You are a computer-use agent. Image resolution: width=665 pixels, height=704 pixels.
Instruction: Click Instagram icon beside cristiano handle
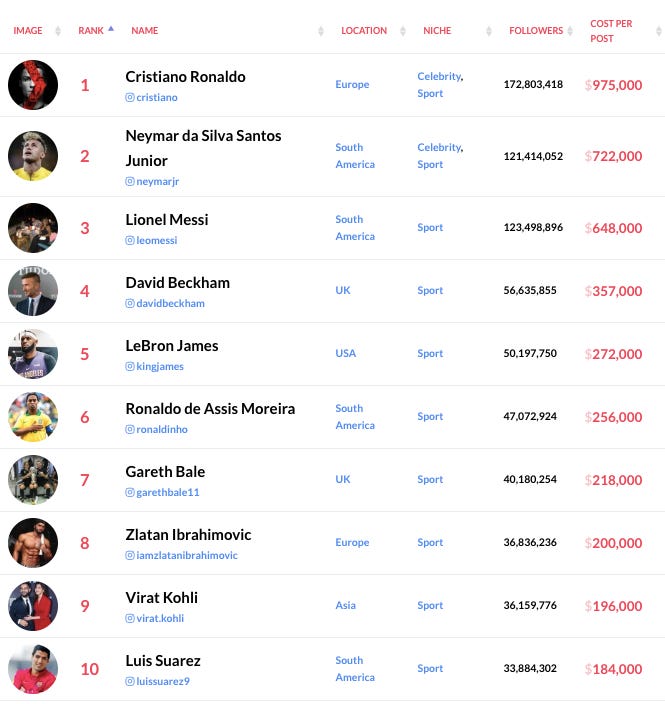(x=130, y=98)
